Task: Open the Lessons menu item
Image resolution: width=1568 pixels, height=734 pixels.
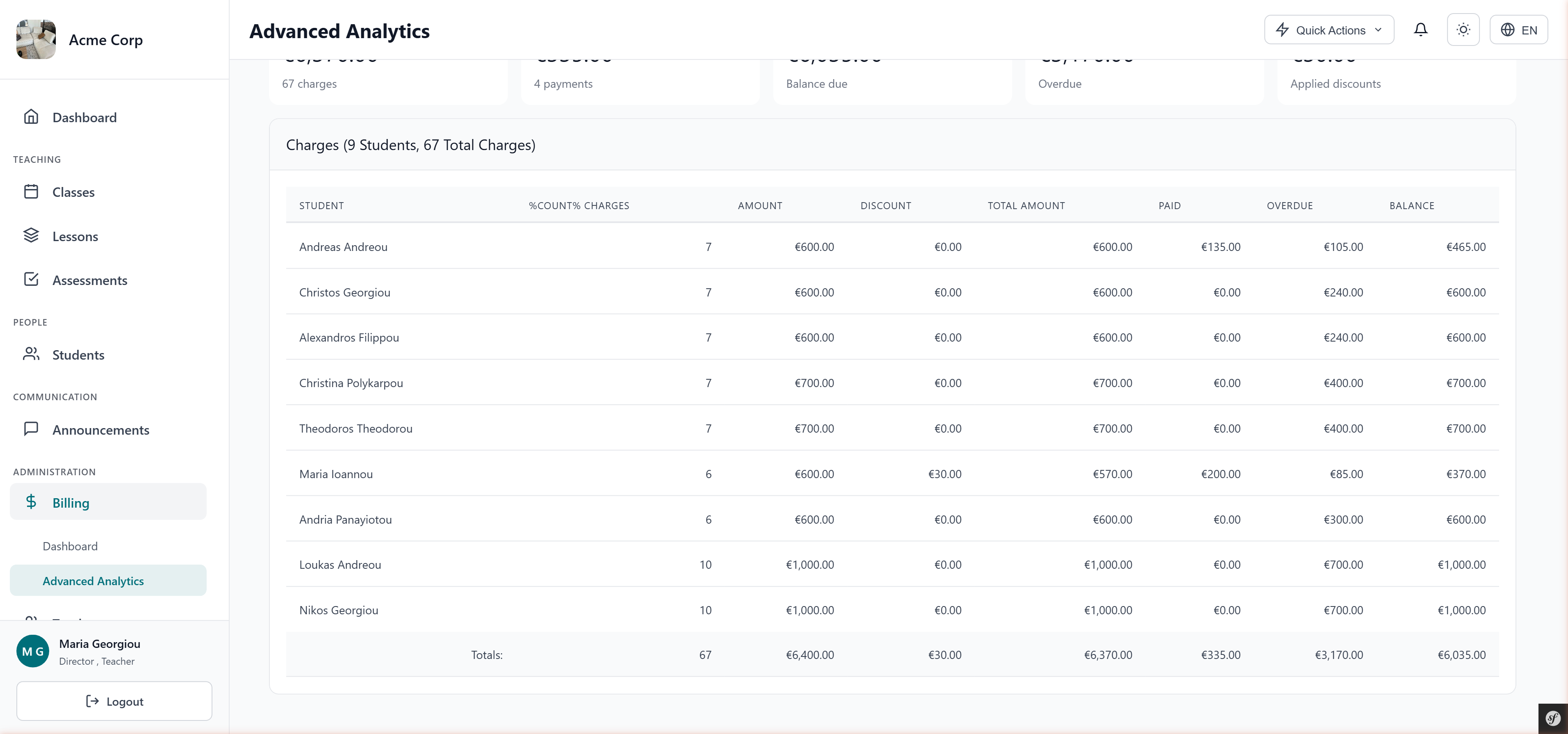Action: [x=108, y=236]
